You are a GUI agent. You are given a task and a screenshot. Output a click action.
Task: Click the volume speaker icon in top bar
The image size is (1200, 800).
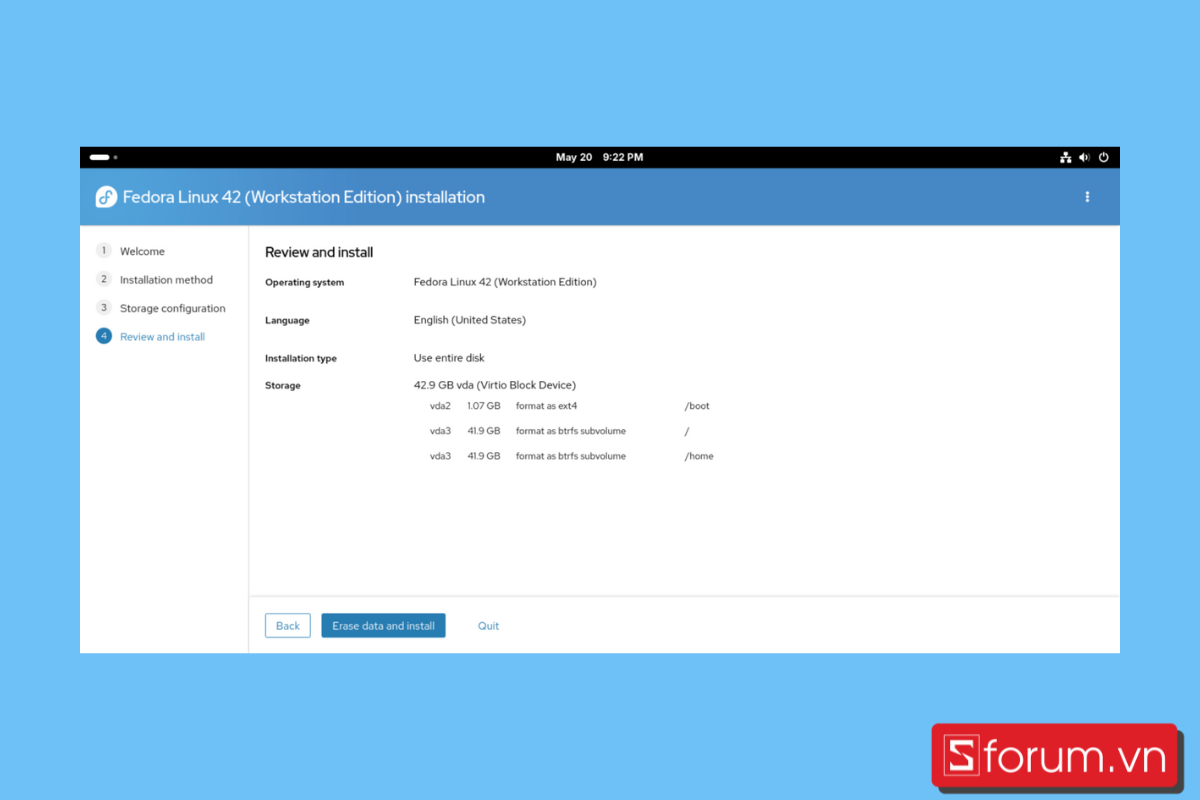(x=1085, y=158)
